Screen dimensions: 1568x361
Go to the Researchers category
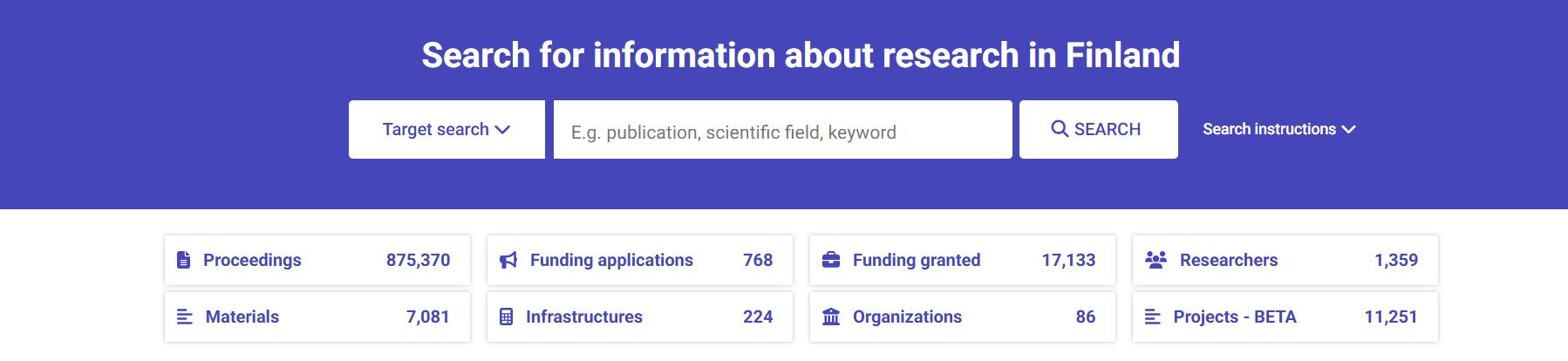(1228, 260)
